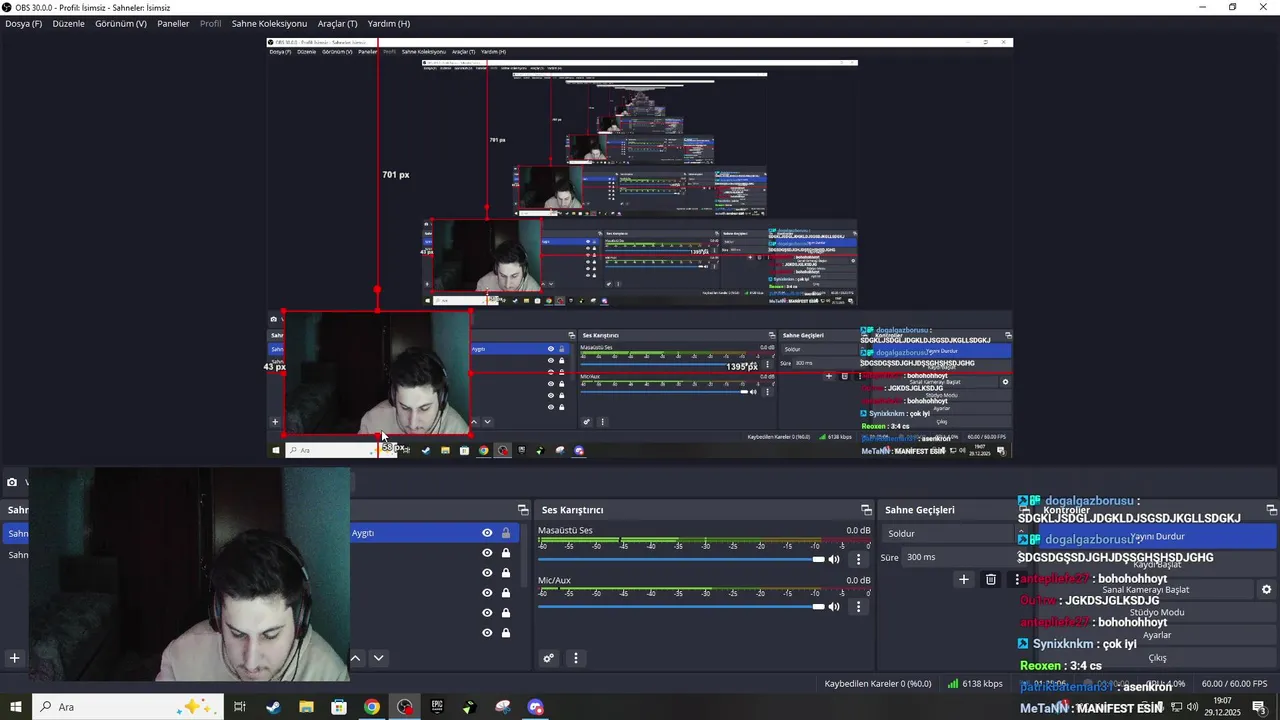Screen dimensions: 1280x720
Task: Open audio mixer panel three-dot menu
Action: [x=575, y=658]
